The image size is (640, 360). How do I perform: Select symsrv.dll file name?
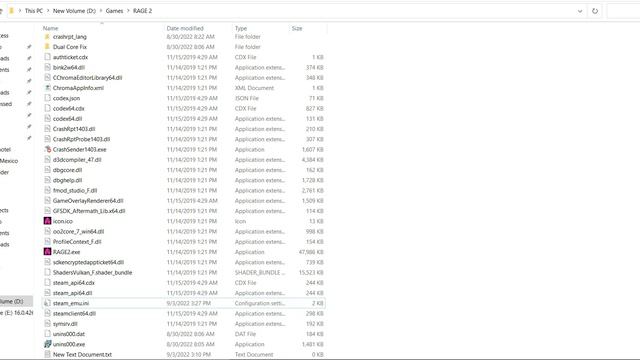[x=65, y=324]
